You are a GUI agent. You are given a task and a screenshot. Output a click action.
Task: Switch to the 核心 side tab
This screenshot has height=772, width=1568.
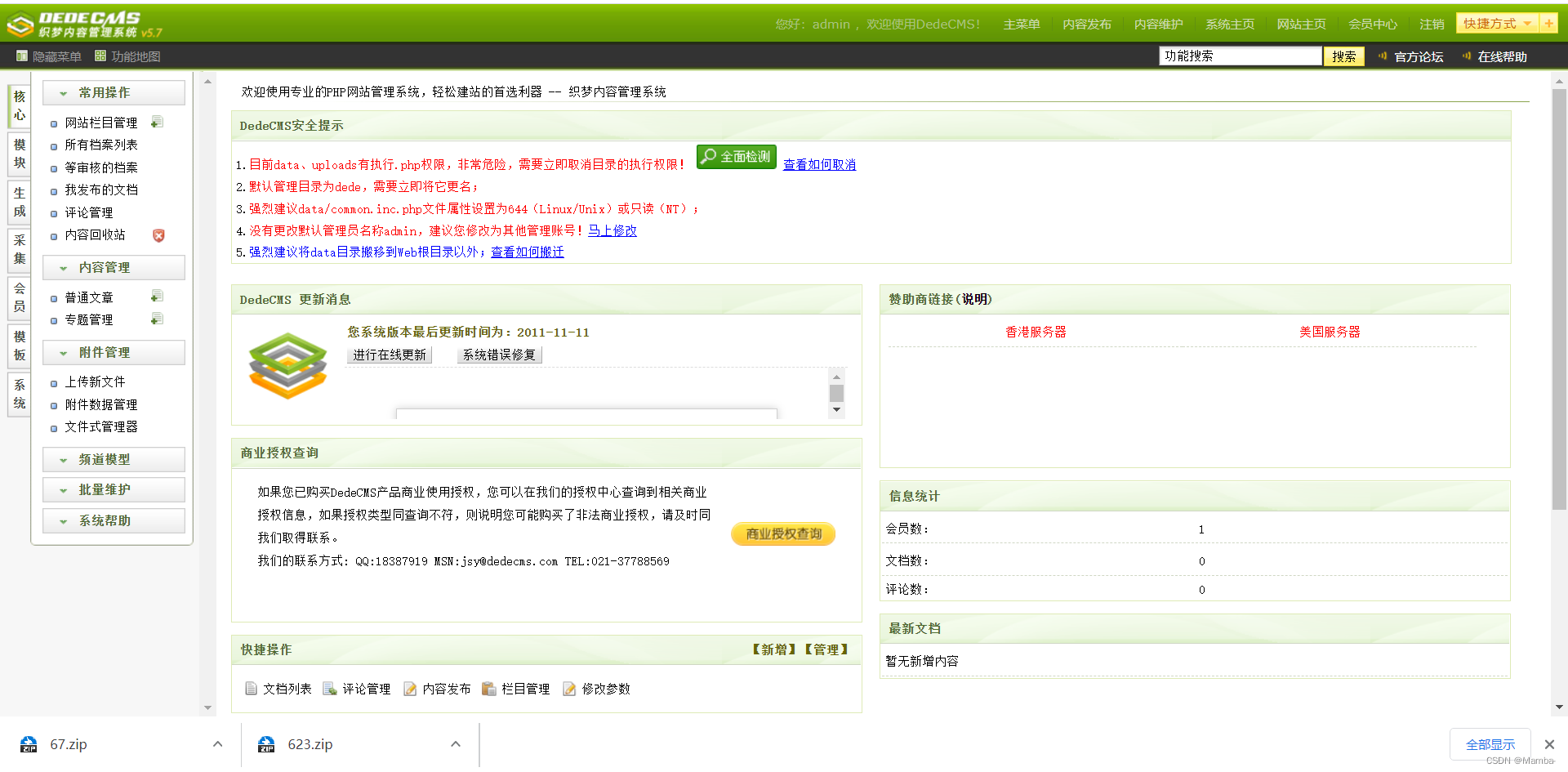click(20, 106)
